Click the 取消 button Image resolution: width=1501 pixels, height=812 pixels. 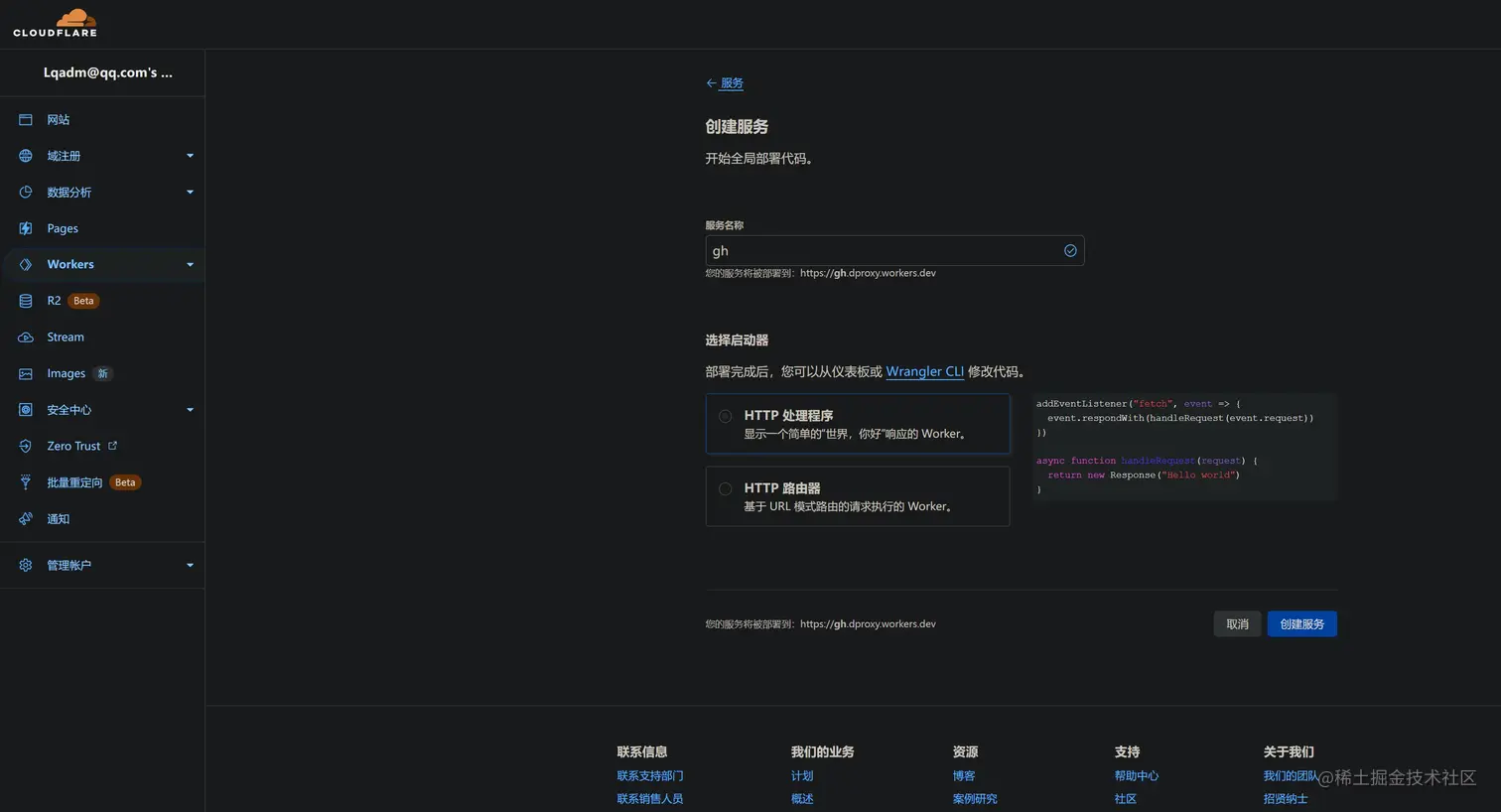(x=1237, y=623)
